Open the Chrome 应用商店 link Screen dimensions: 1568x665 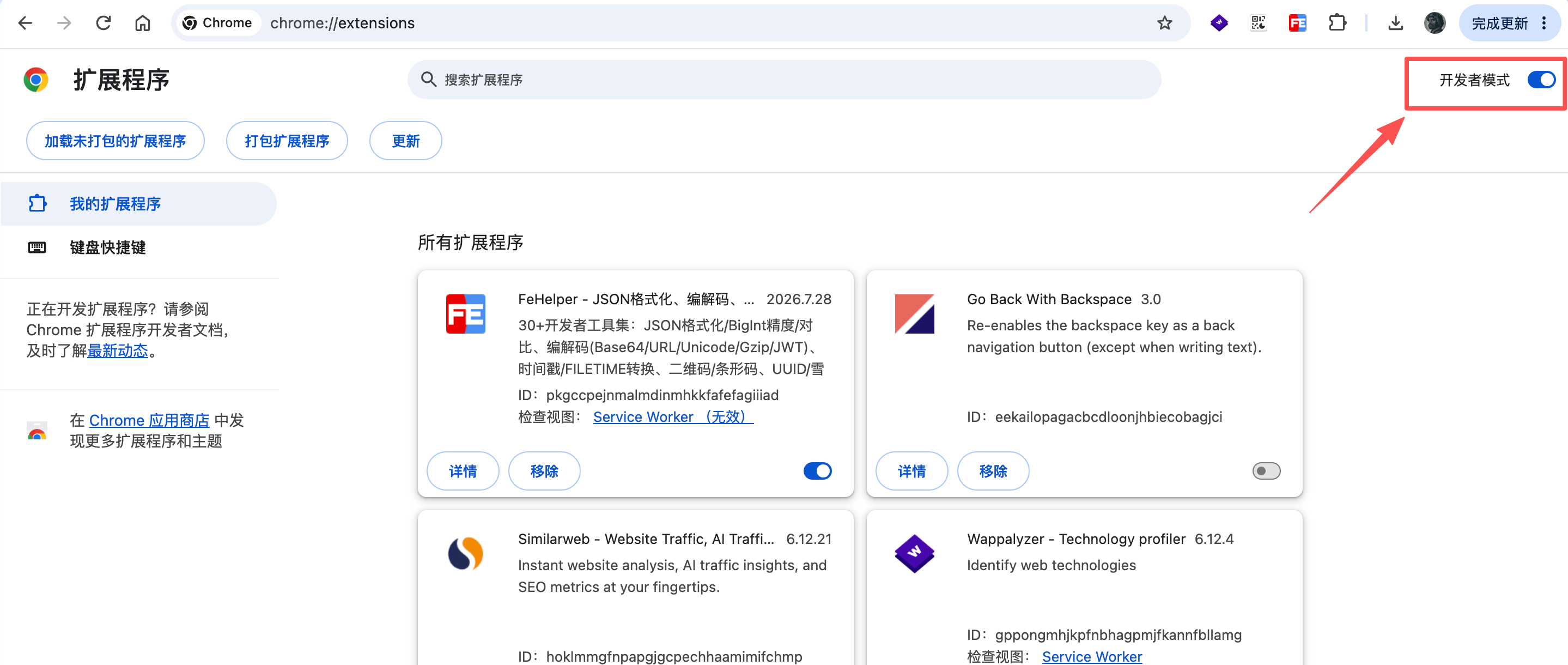click(149, 420)
